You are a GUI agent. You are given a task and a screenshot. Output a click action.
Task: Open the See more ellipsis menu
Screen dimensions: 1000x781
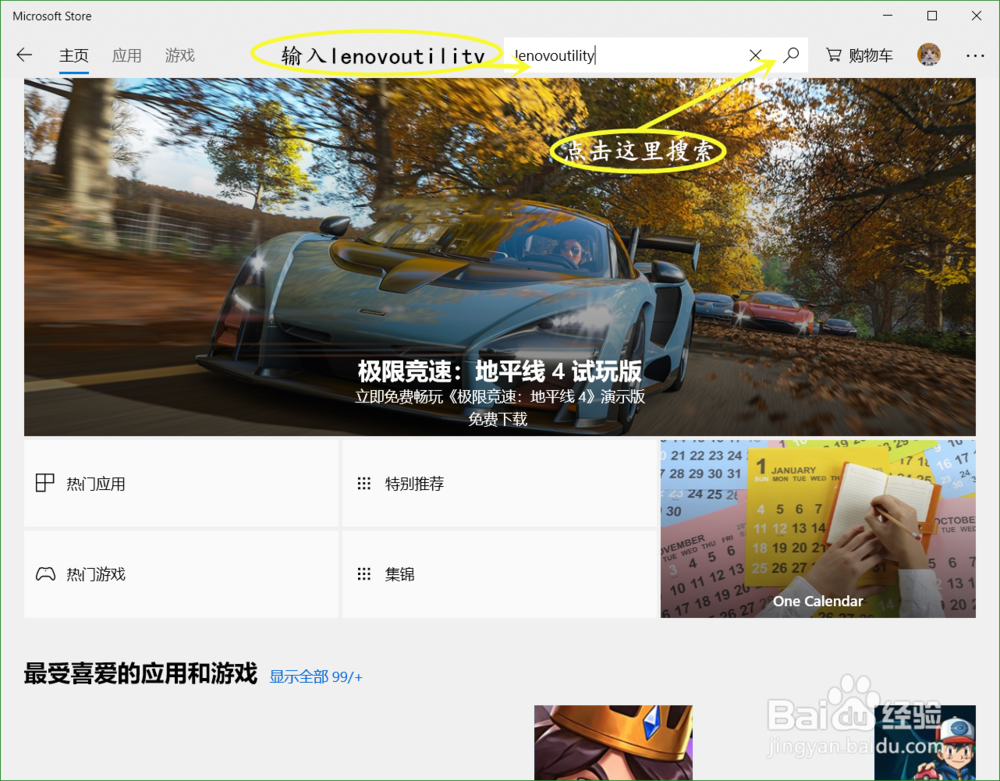[975, 55]
